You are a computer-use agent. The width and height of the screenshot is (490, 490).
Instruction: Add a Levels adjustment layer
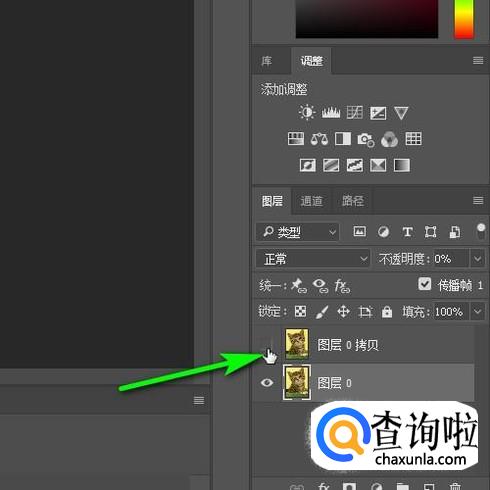[x=331, y=113]
